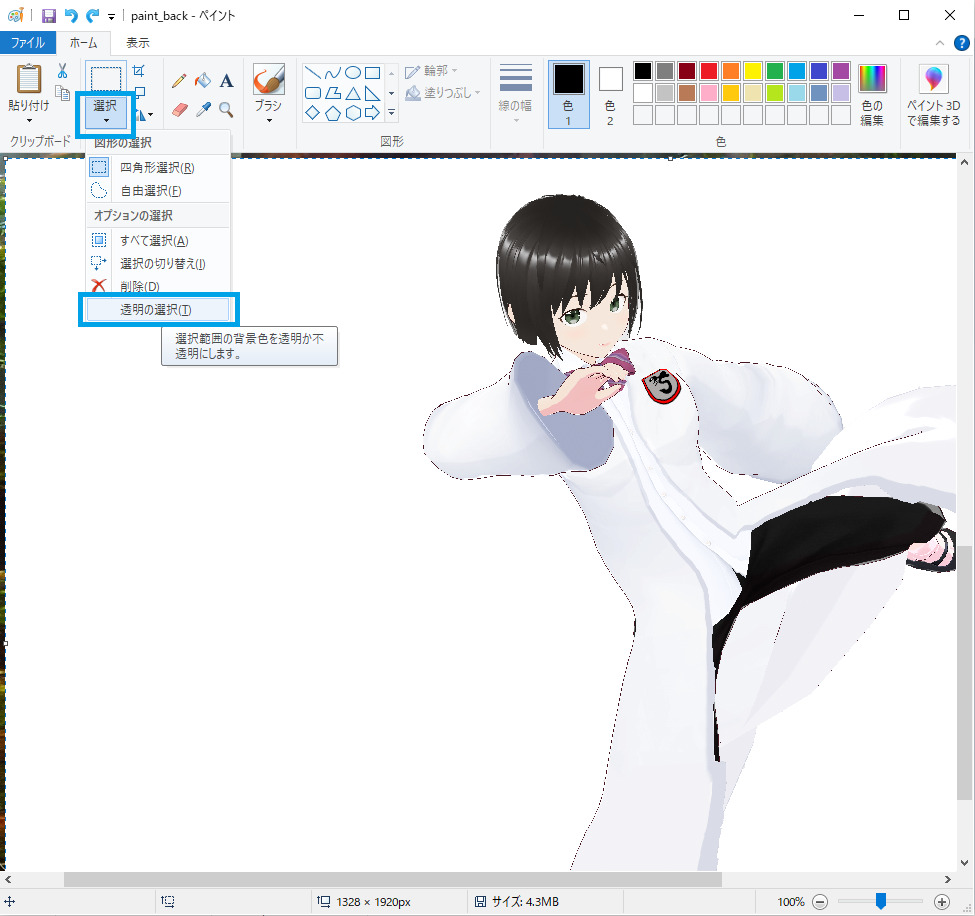975x916 pixels.
Task: Choose the Line shape
Action: coord(313,73)
